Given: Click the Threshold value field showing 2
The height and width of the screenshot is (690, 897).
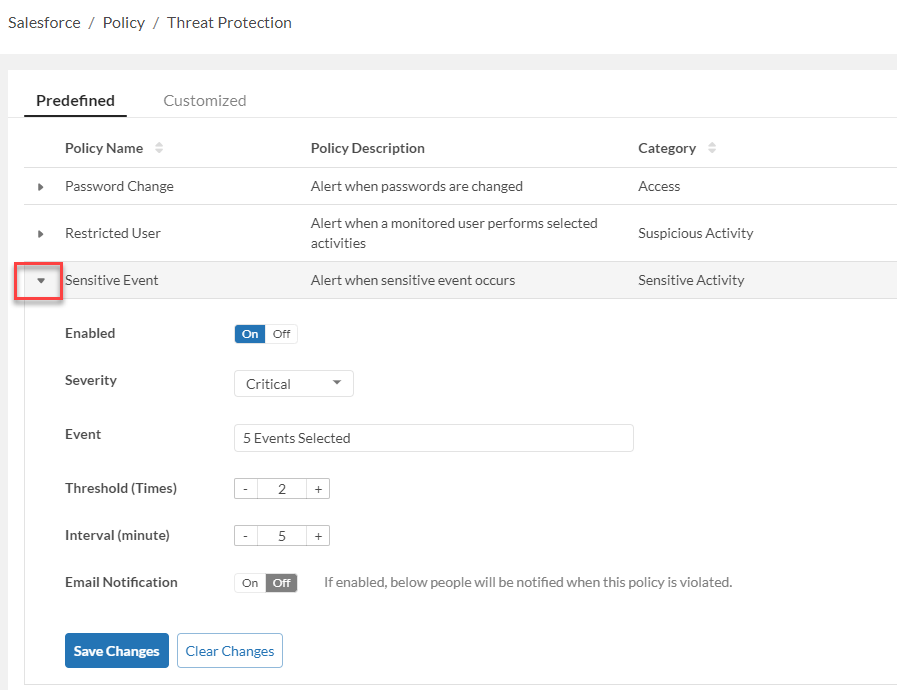Looking at the screenshot, I should 282,489.
